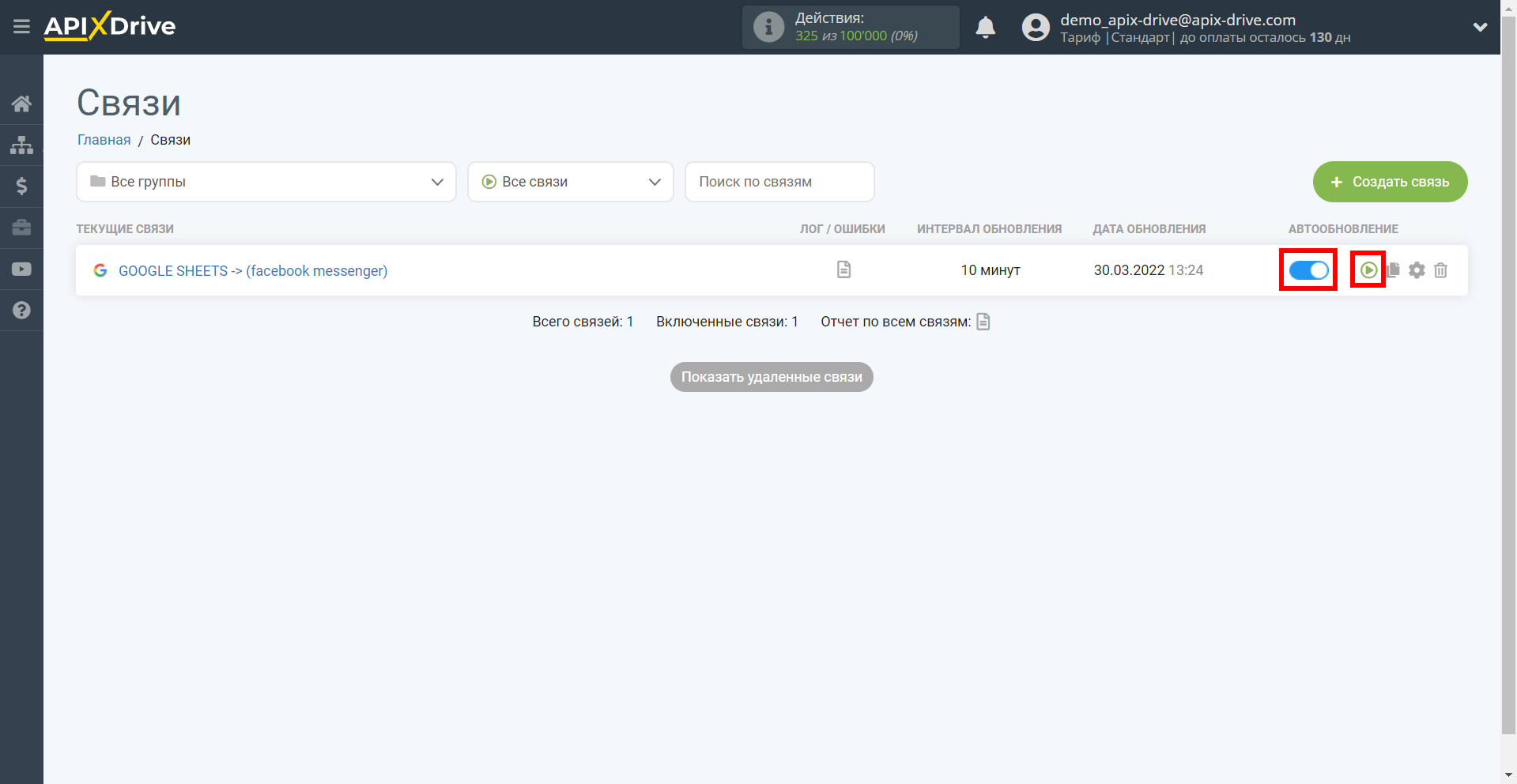The height and width of the screenshot is (784, 1517).
Task: Open the hamburger menu
Action: tap(21, 27)
